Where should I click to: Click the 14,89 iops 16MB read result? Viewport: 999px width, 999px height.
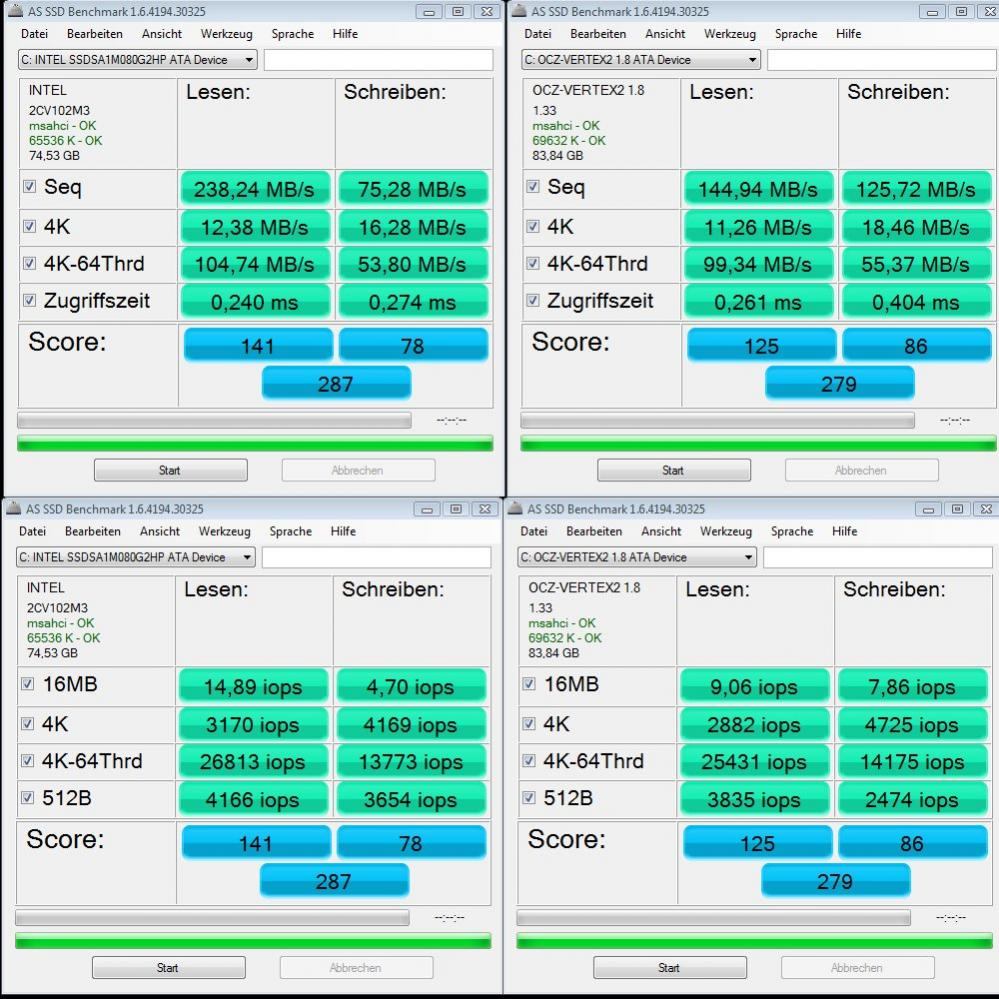[253, 686]
